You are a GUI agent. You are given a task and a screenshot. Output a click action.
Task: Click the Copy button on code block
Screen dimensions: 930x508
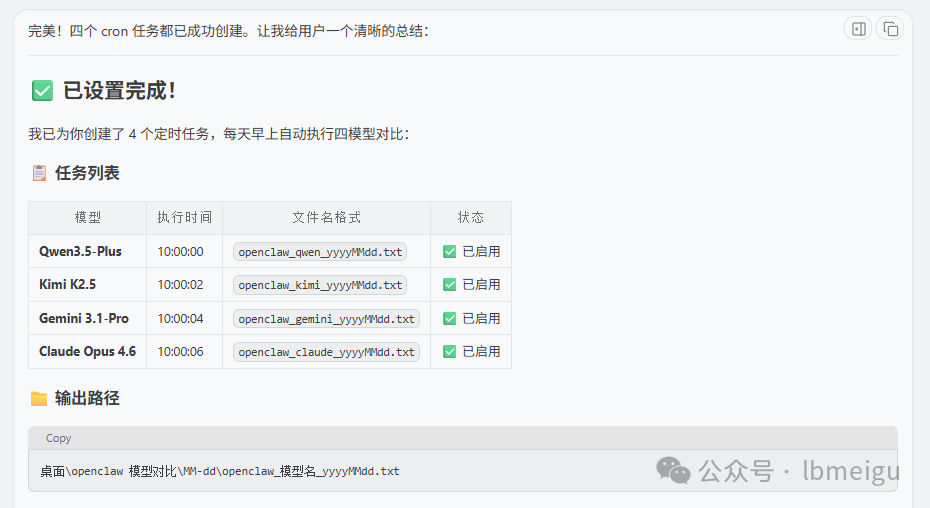click(58, 438)
